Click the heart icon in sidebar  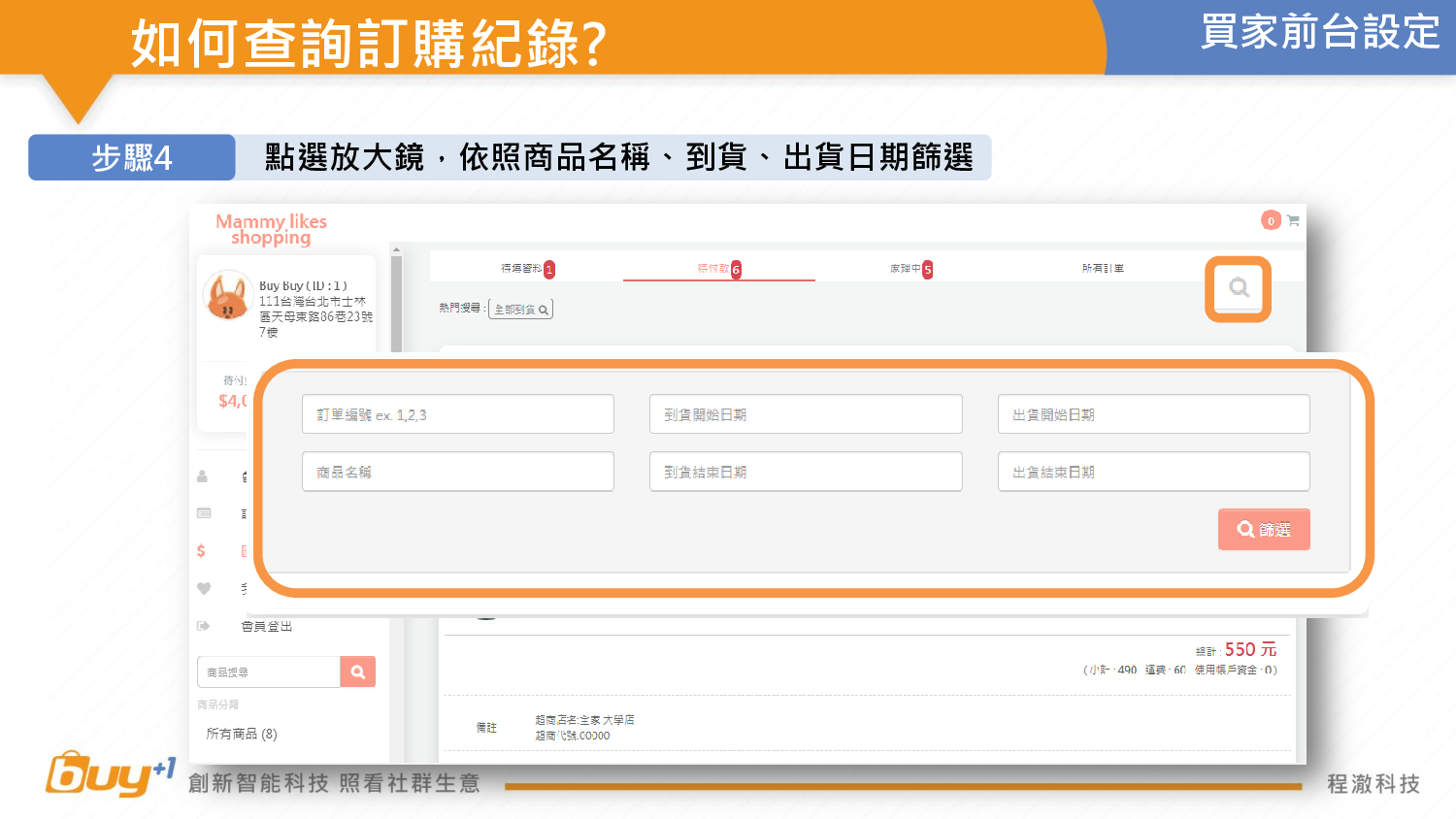tap(204, 588)
